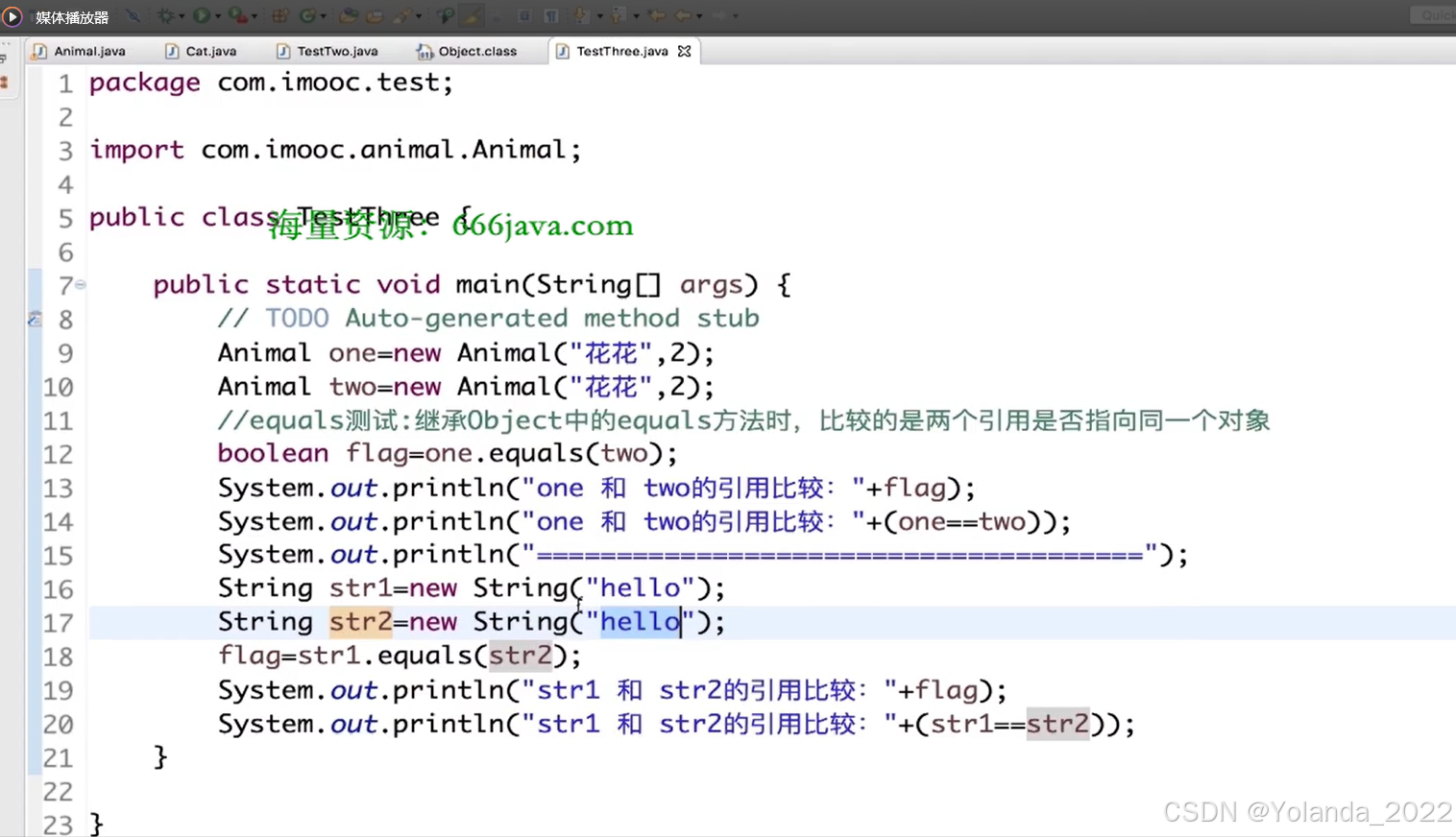This screenshot has height=837, width=1456.
Task: Click '+flag' on line 13
Action: pyautogui.click(x=906, y=488)
